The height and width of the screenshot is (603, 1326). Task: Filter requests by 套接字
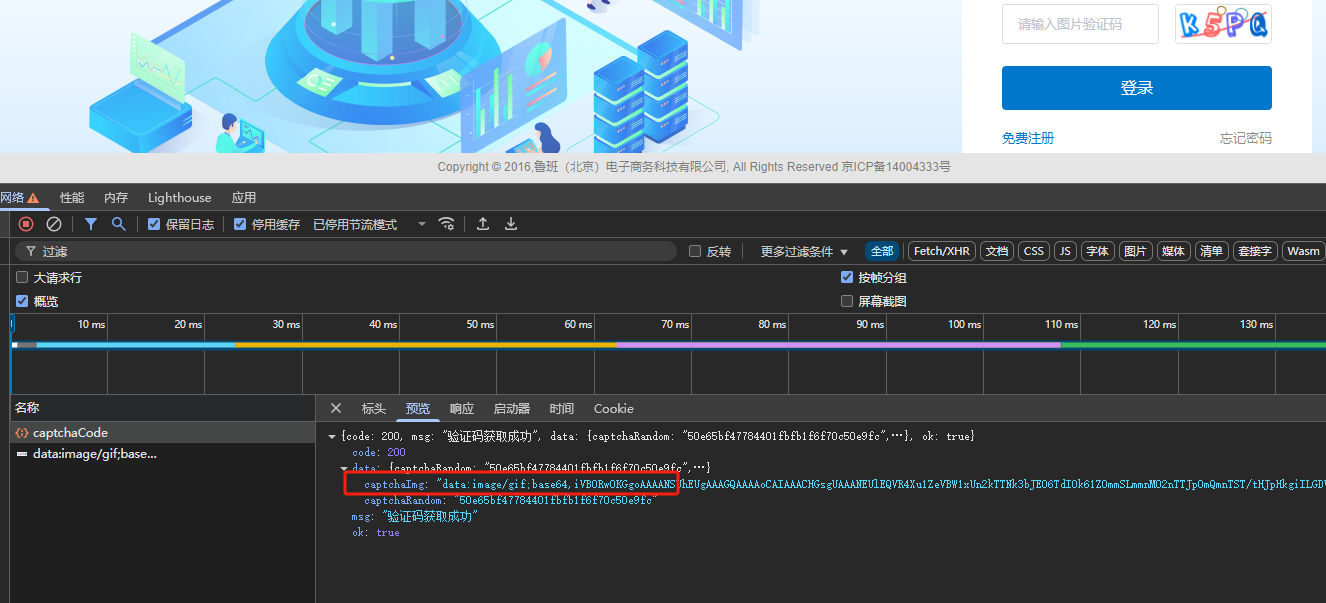1255,251
